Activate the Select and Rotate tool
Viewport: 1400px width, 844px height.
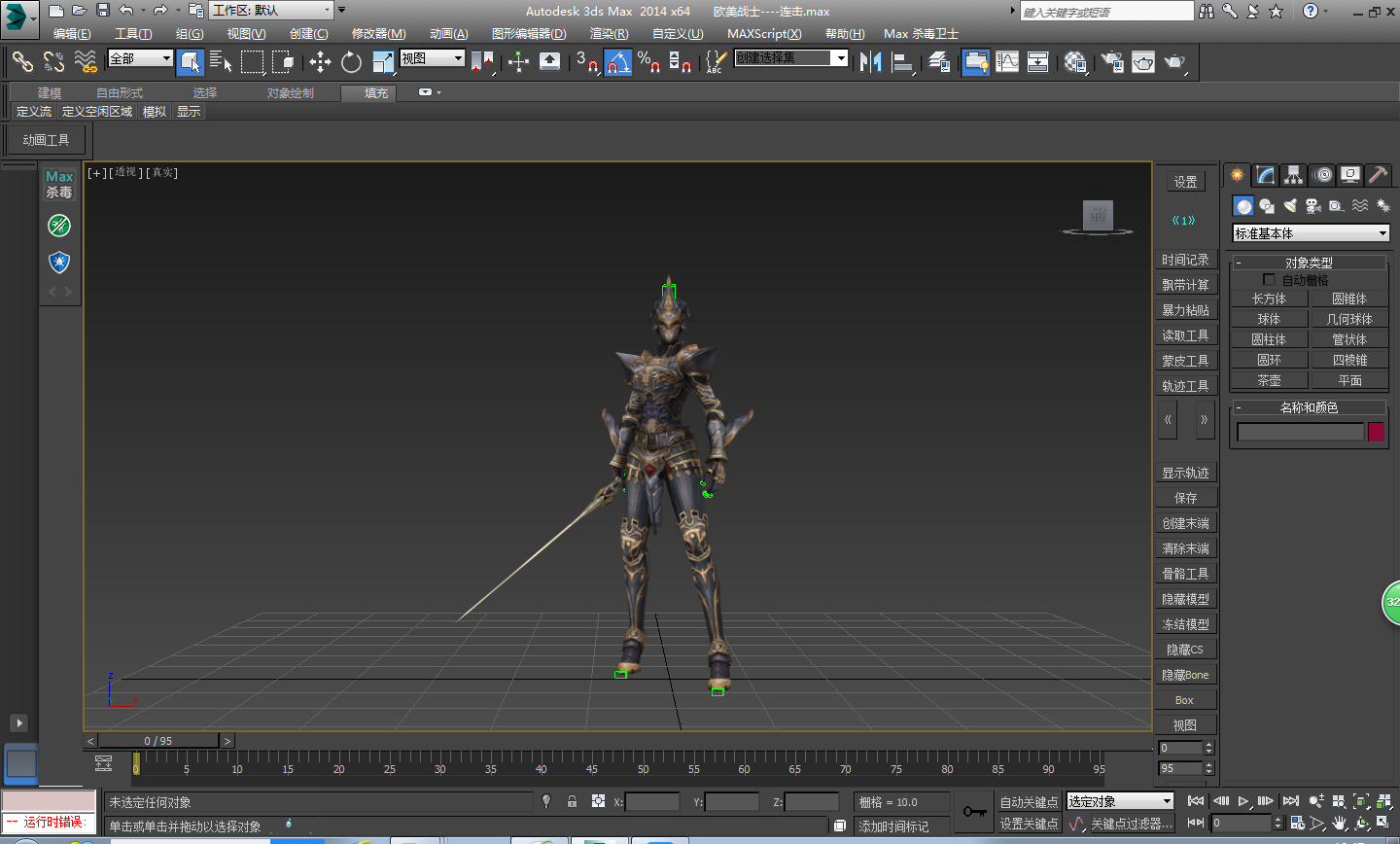pos(351,62)
